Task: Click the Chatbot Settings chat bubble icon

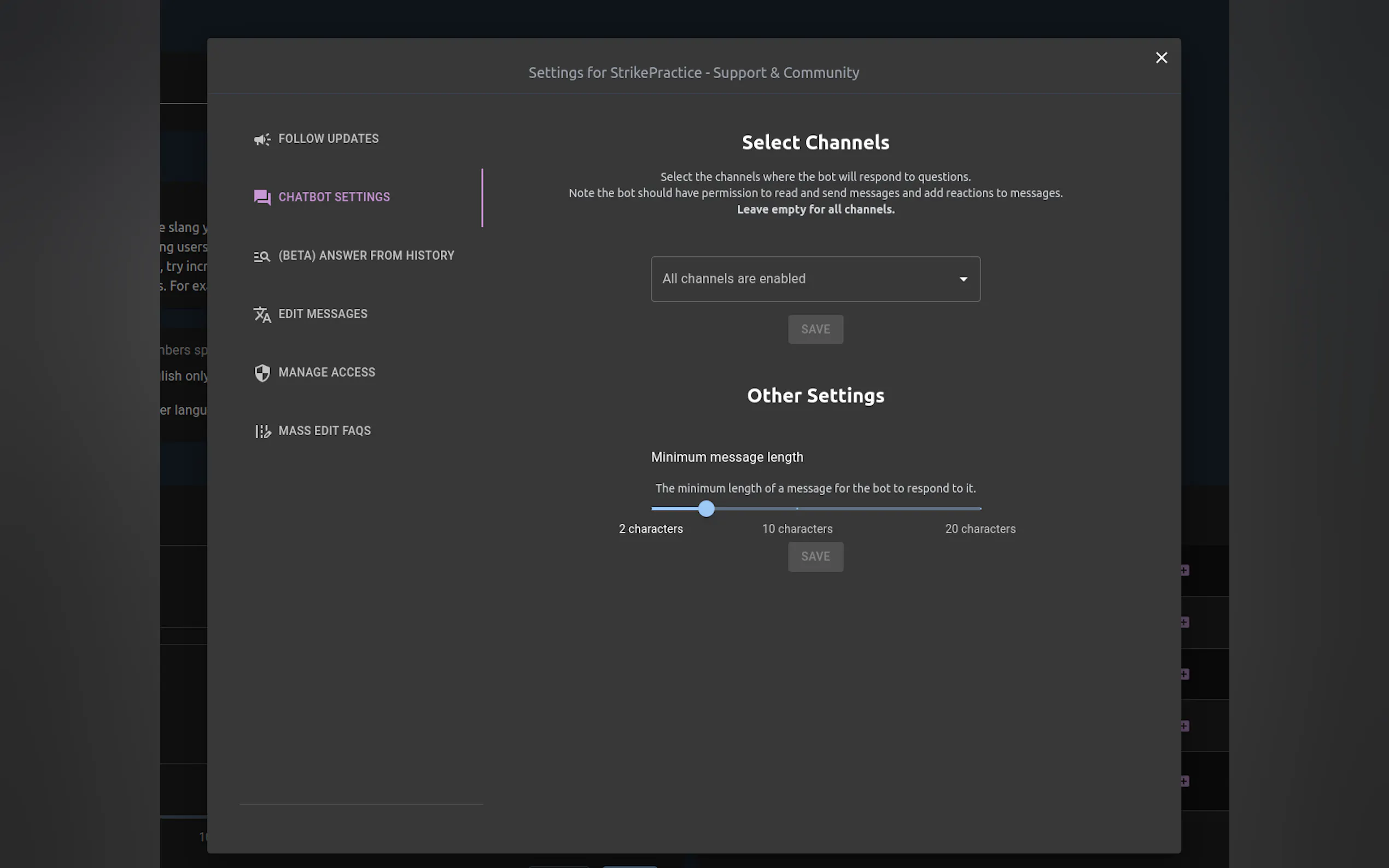Action: coord(262,197)
